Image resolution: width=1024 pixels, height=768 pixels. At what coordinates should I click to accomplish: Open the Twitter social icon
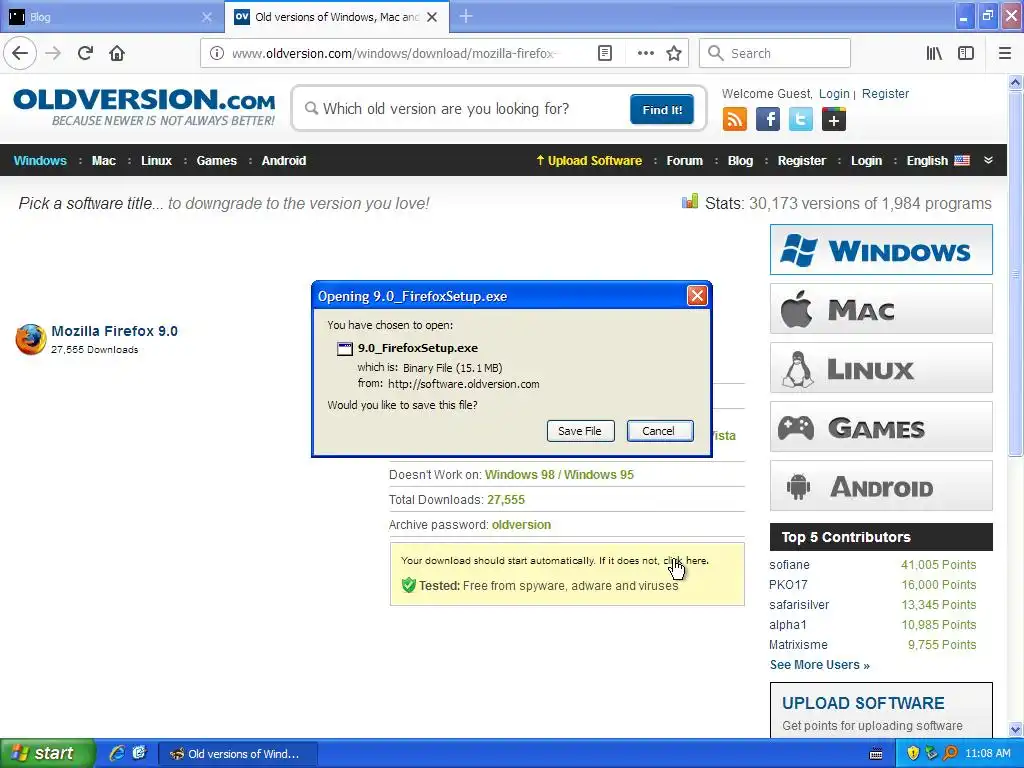pyautogui.click(x=801, y=119)
